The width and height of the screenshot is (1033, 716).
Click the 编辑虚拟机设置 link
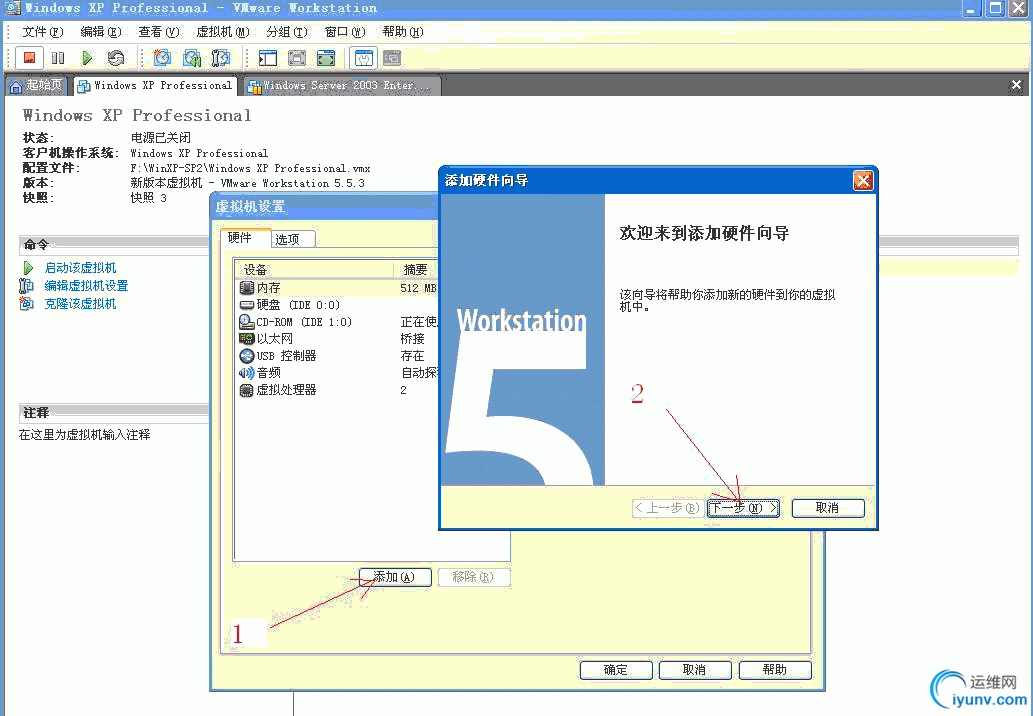(86, 286)
